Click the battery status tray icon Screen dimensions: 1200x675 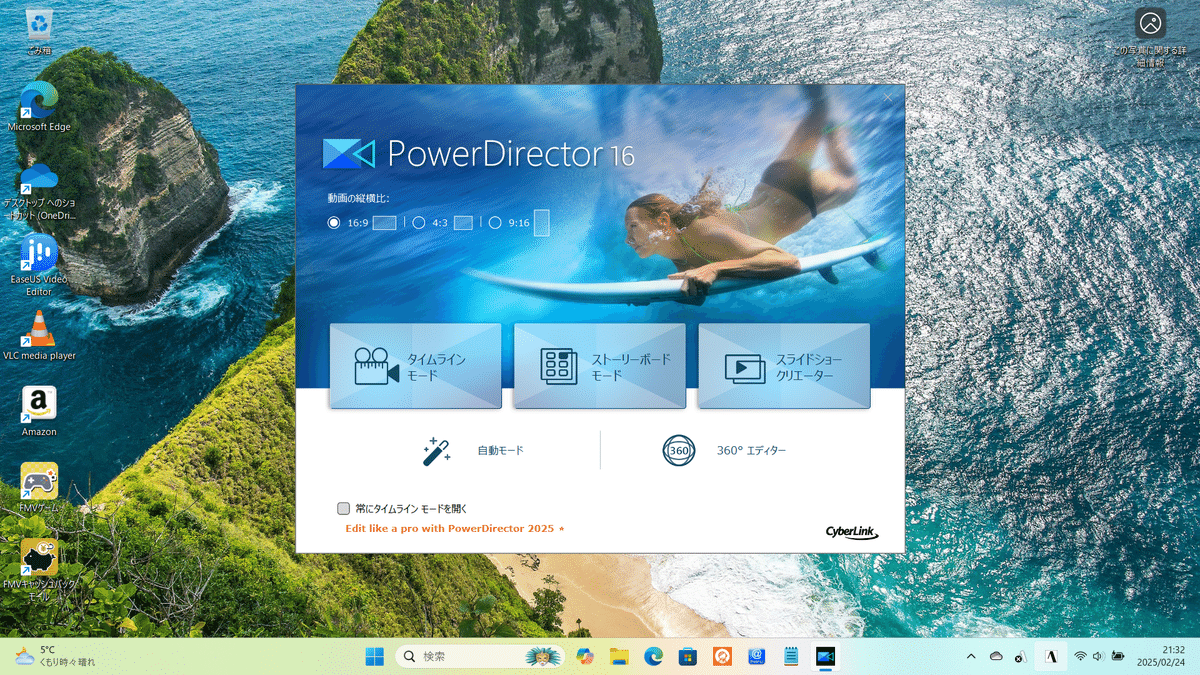[x=1117, y=656]
